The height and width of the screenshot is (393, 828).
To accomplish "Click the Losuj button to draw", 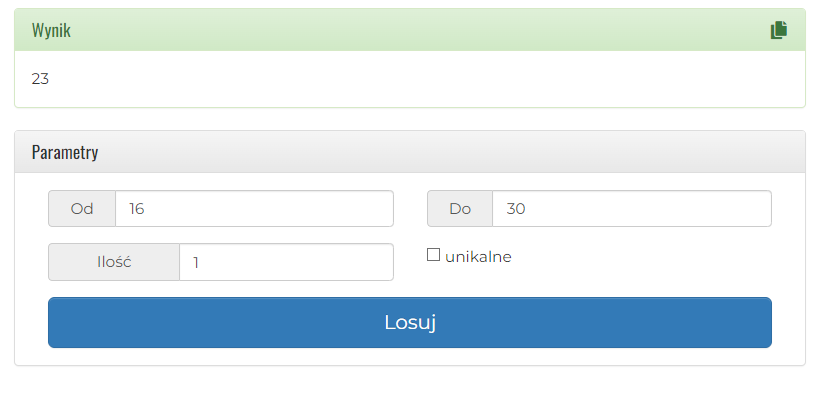I will (x=410, y=322).
